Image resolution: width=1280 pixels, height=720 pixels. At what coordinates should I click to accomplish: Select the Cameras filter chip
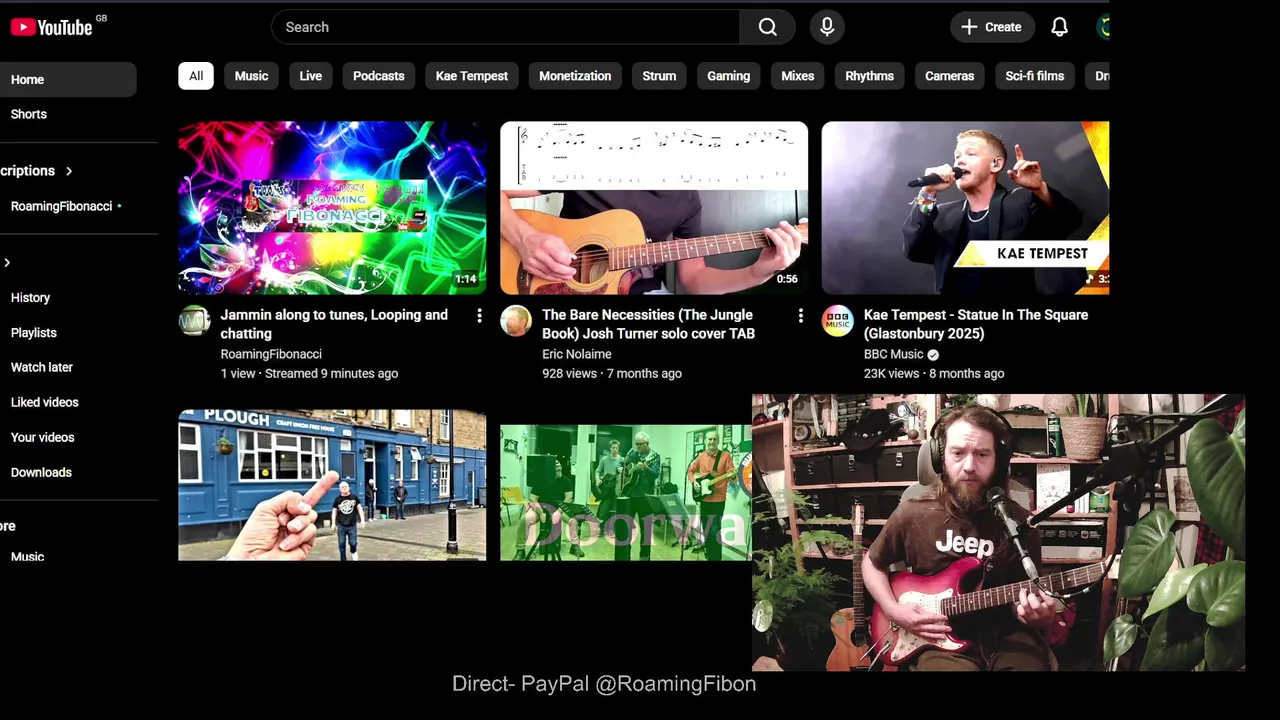coord(949,76)
